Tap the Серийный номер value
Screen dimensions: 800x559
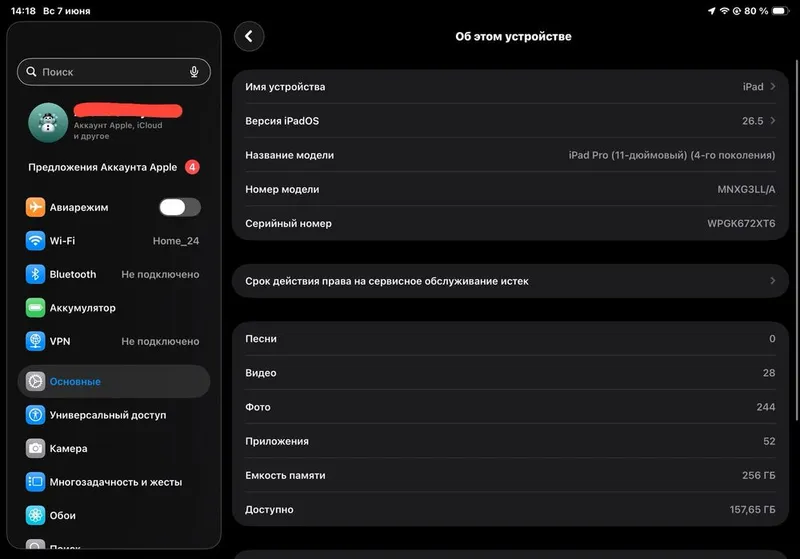(x=741, y=223)
